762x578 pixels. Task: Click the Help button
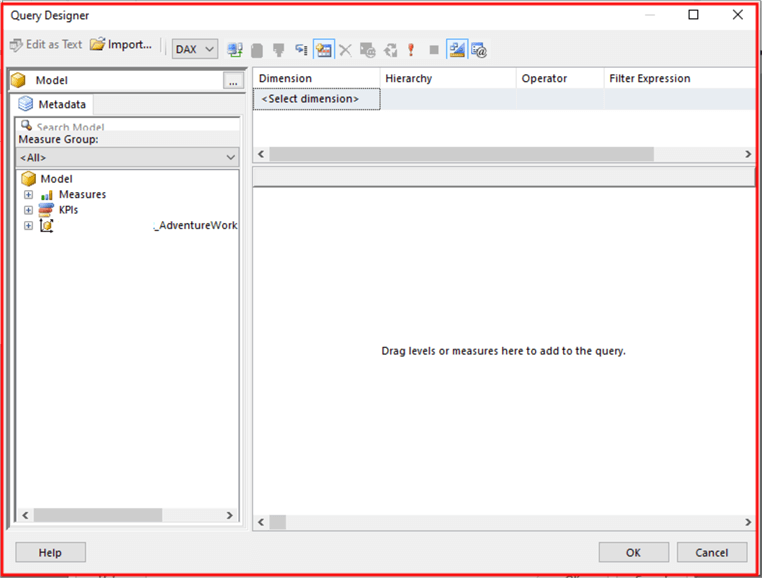click(51, 553)
